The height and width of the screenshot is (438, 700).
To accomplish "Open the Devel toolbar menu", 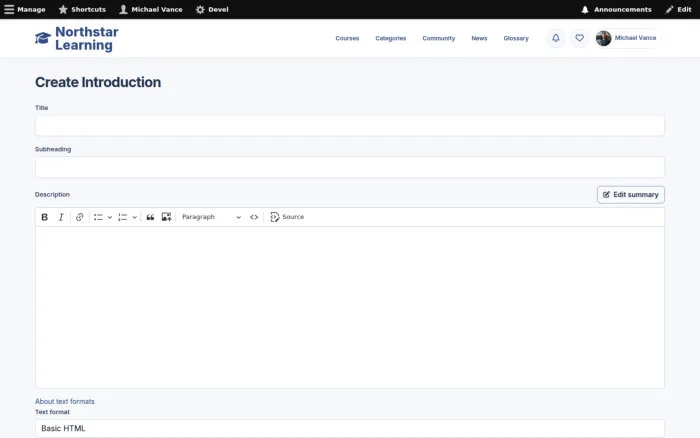I will [x=212, y=9].
